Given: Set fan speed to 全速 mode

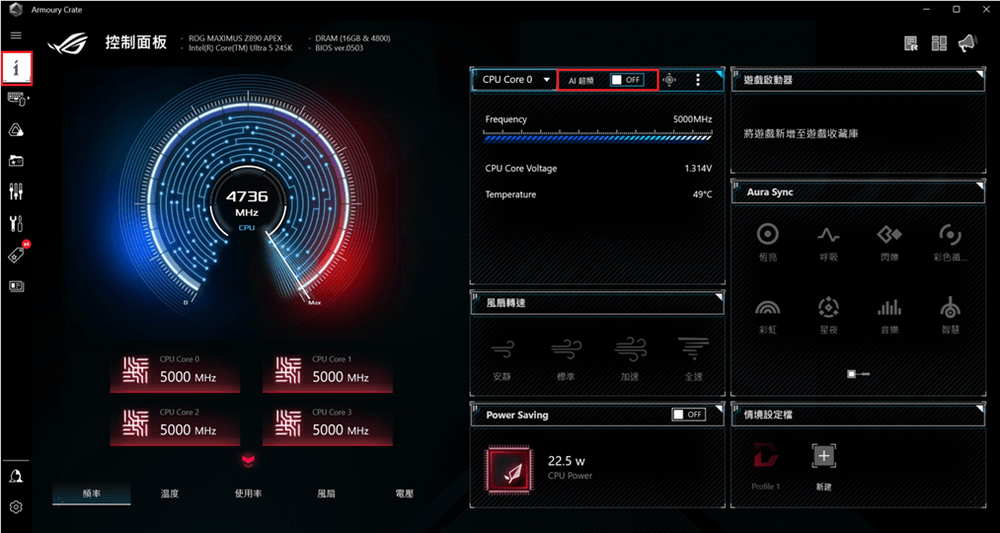Looking at the screenshot, I should point(693,360).
